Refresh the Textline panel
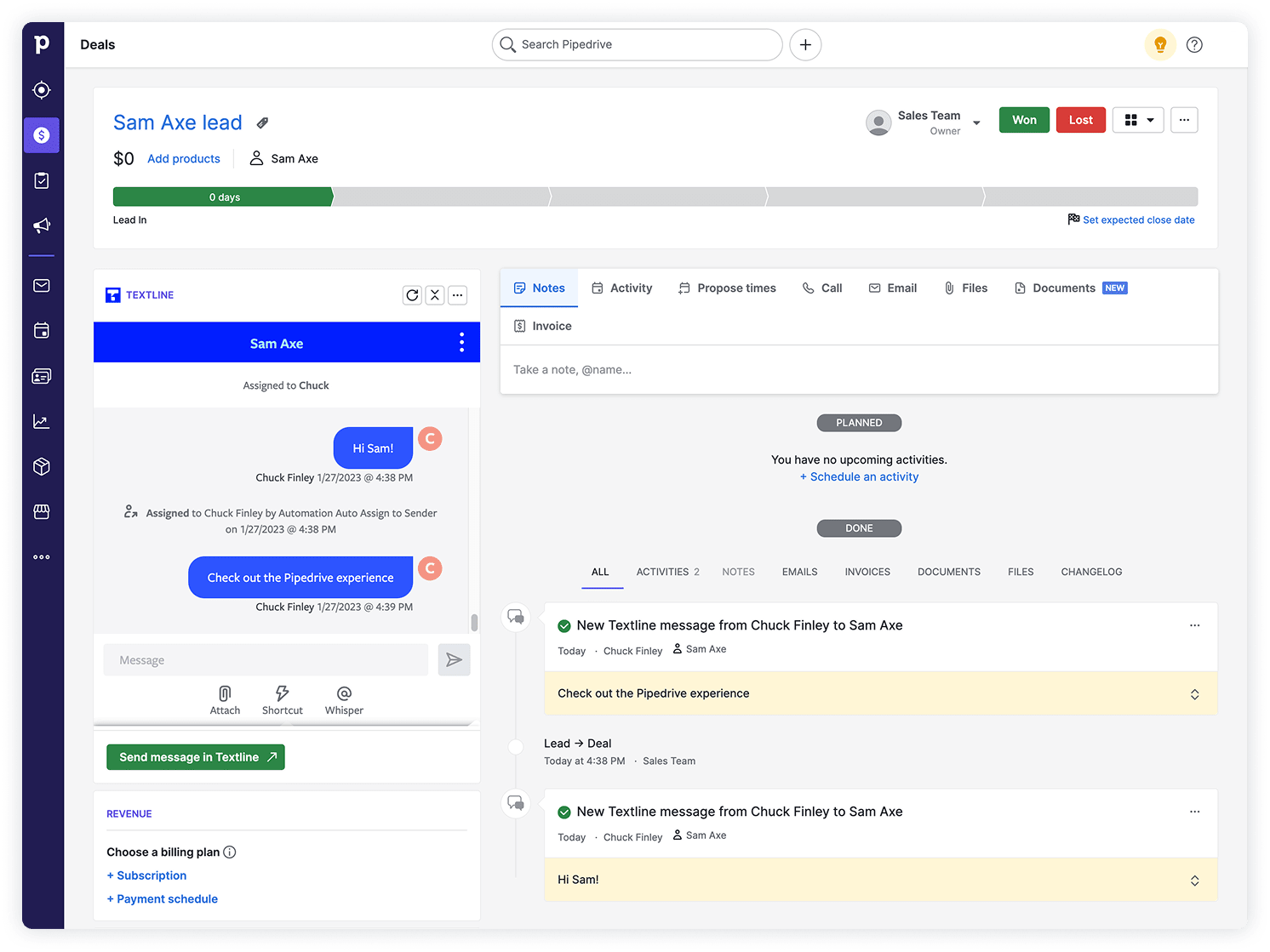This screenshot has width=1270, height=952. (412, 295)
